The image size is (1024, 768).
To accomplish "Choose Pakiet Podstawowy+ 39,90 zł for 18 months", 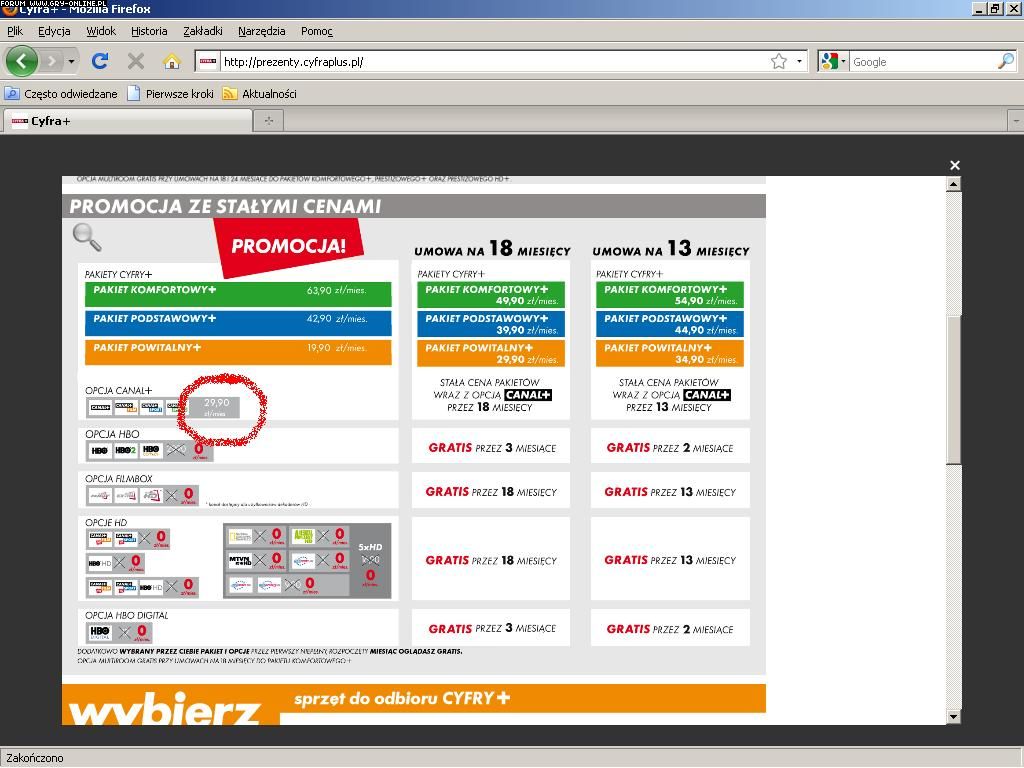I will point(491,324).
